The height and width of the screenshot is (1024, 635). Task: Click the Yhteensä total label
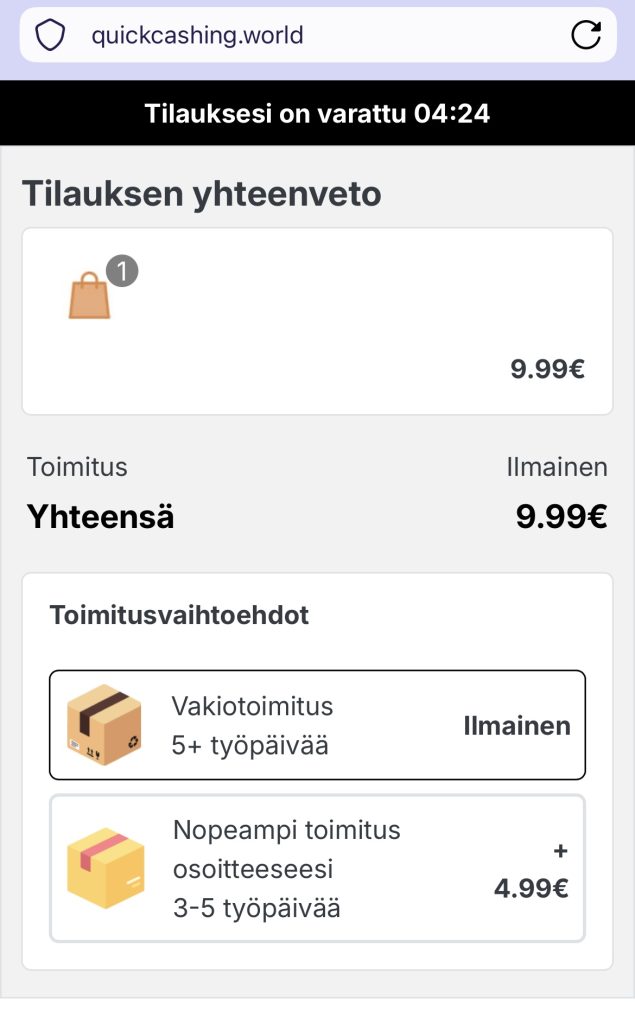100,517
